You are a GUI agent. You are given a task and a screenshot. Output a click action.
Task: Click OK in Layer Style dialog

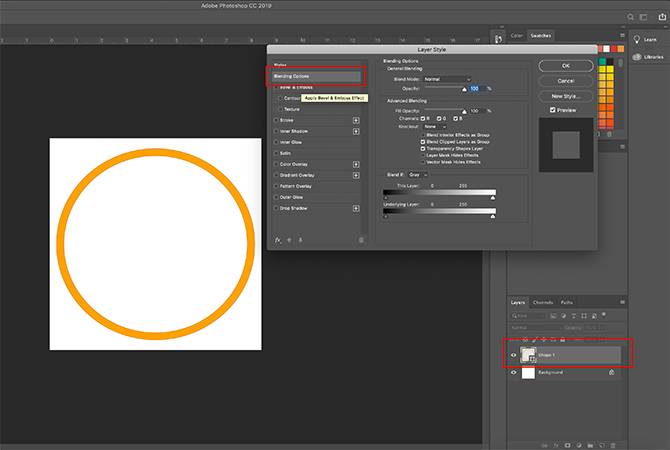(x=566, y=66)
